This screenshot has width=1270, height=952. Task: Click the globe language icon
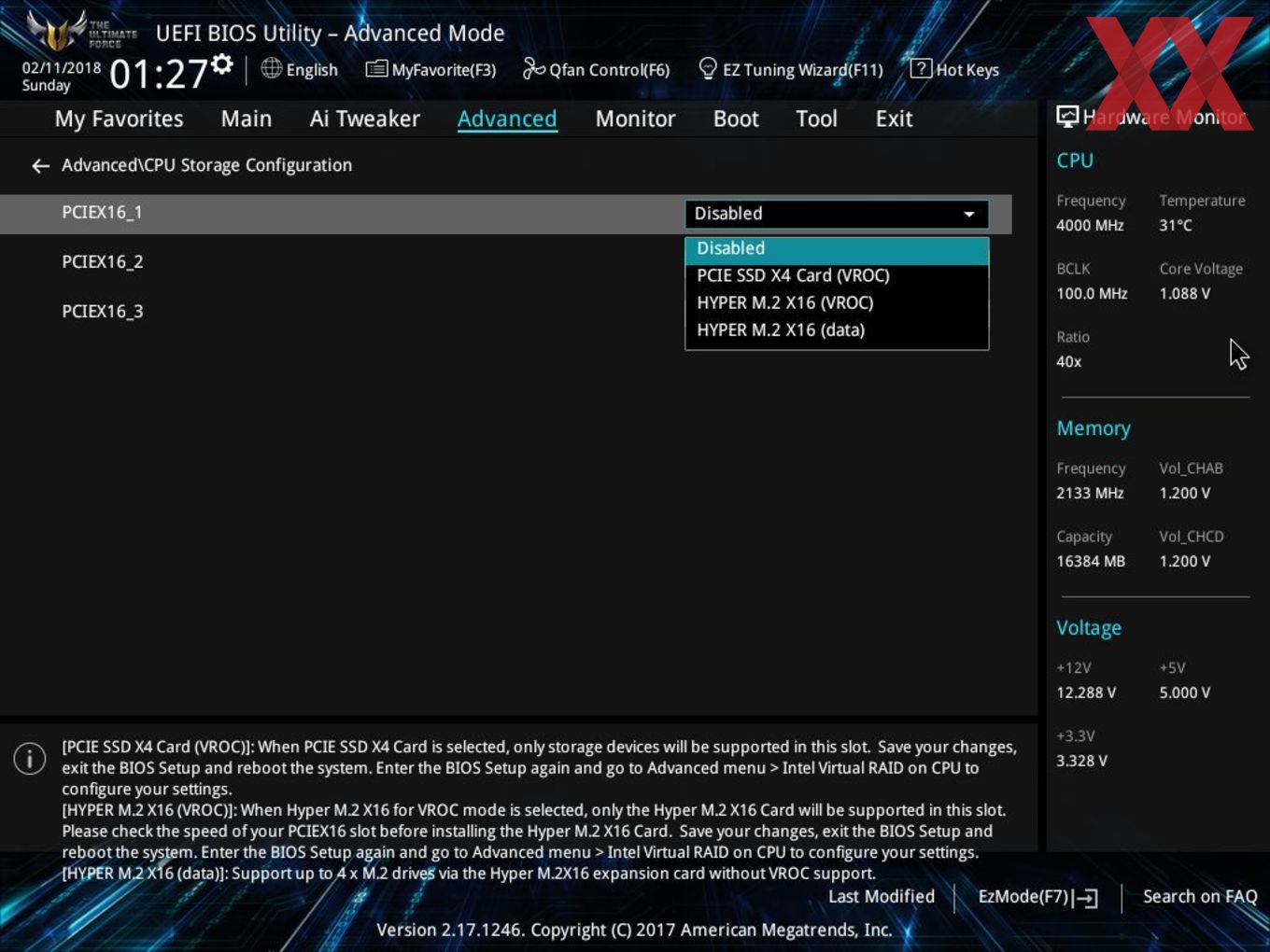(x=271, y=68)
